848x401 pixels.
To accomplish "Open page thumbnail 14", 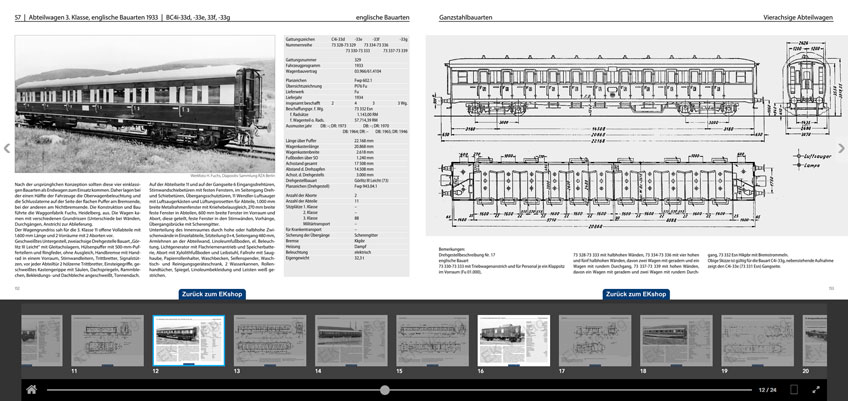I will tap(351, 341).
